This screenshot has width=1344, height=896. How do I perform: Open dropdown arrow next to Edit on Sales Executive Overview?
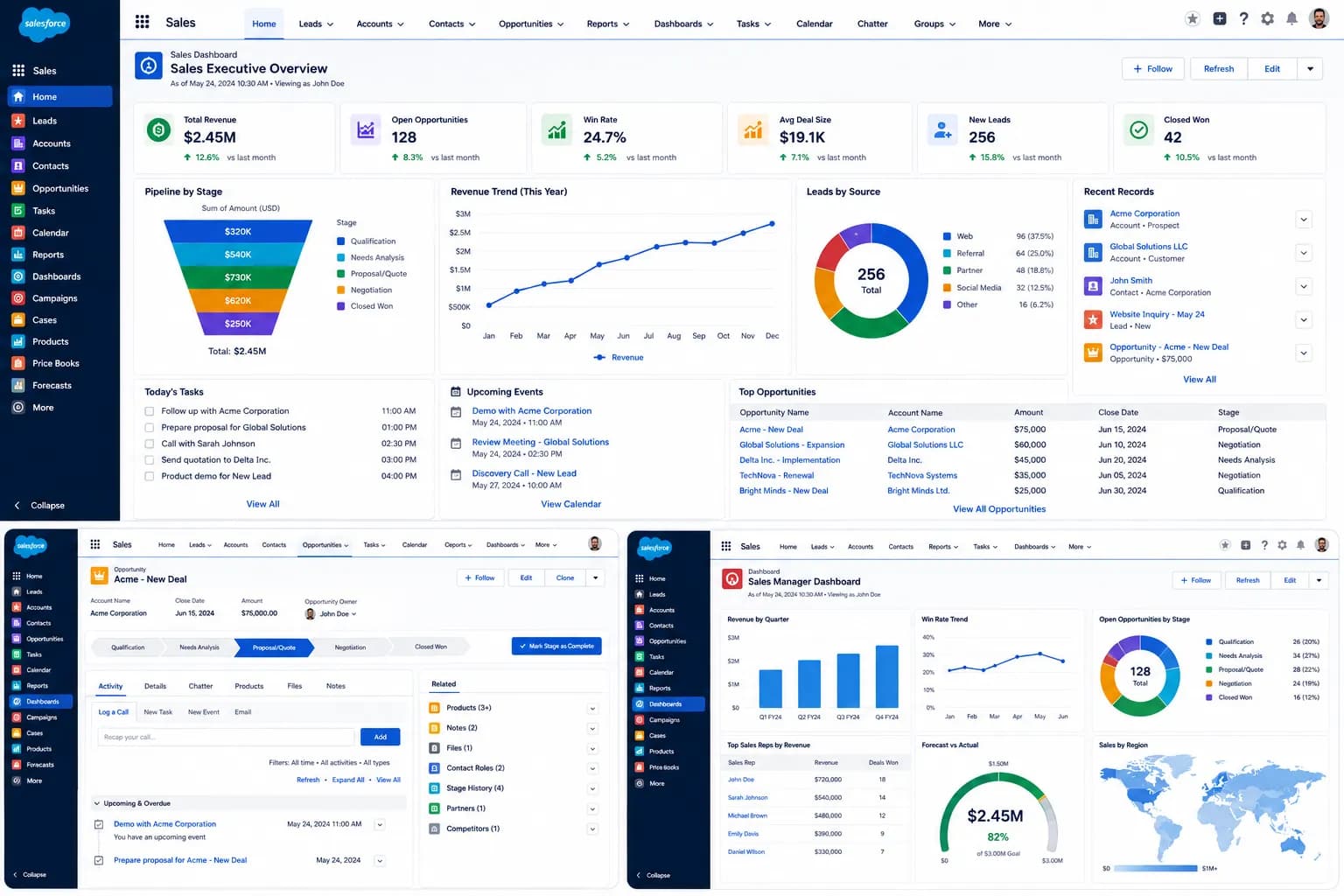(1310, 69)
